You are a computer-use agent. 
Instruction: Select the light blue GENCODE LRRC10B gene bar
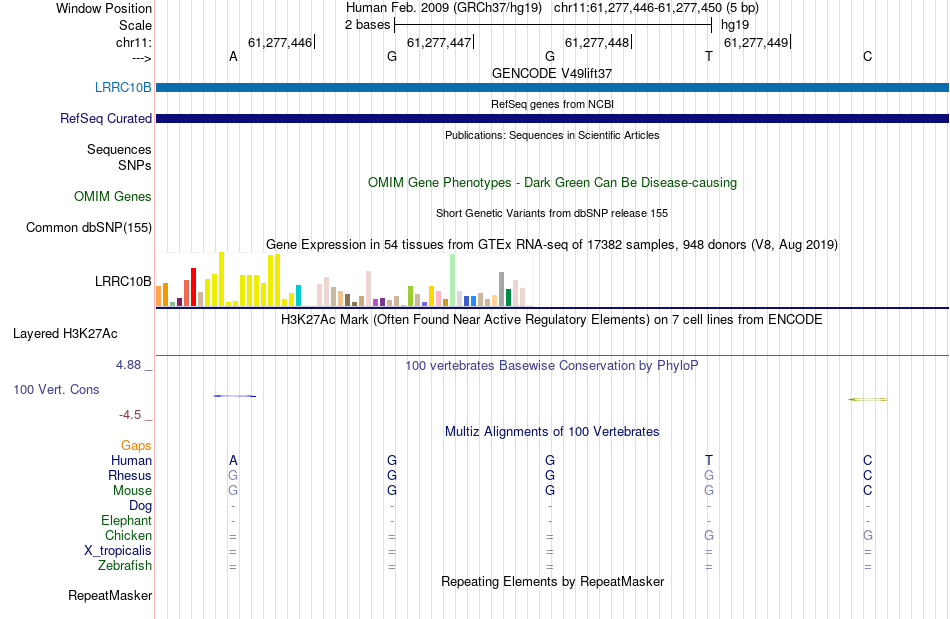pyautogui.click(x=552, y=87)
